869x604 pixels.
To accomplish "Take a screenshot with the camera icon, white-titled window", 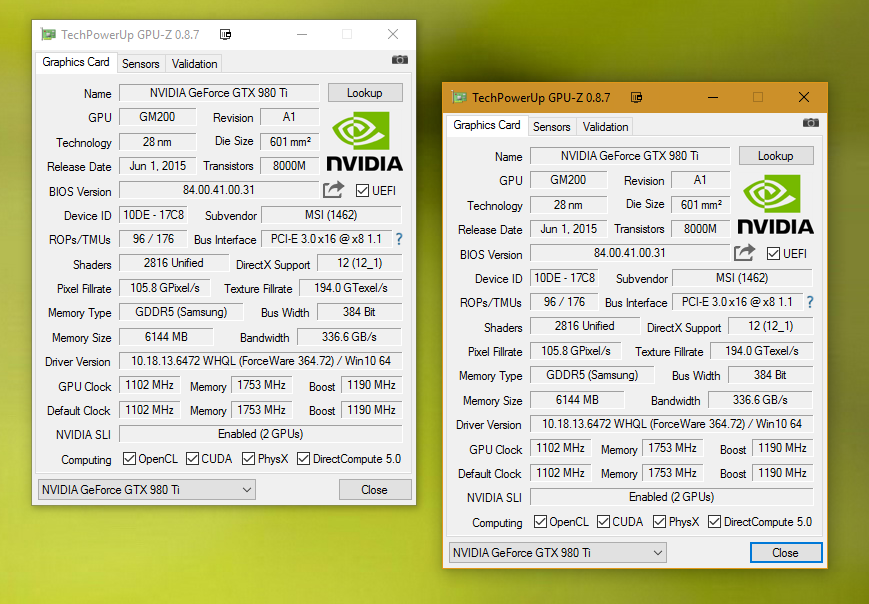I will (x=400, y=60).
